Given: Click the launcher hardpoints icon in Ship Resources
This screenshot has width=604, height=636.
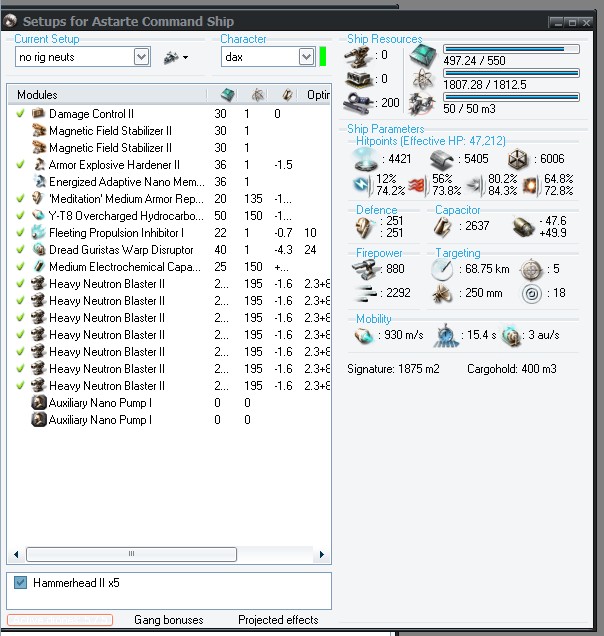Looking at the screenshot, I should pyautogui.click(x=358, y=79).
